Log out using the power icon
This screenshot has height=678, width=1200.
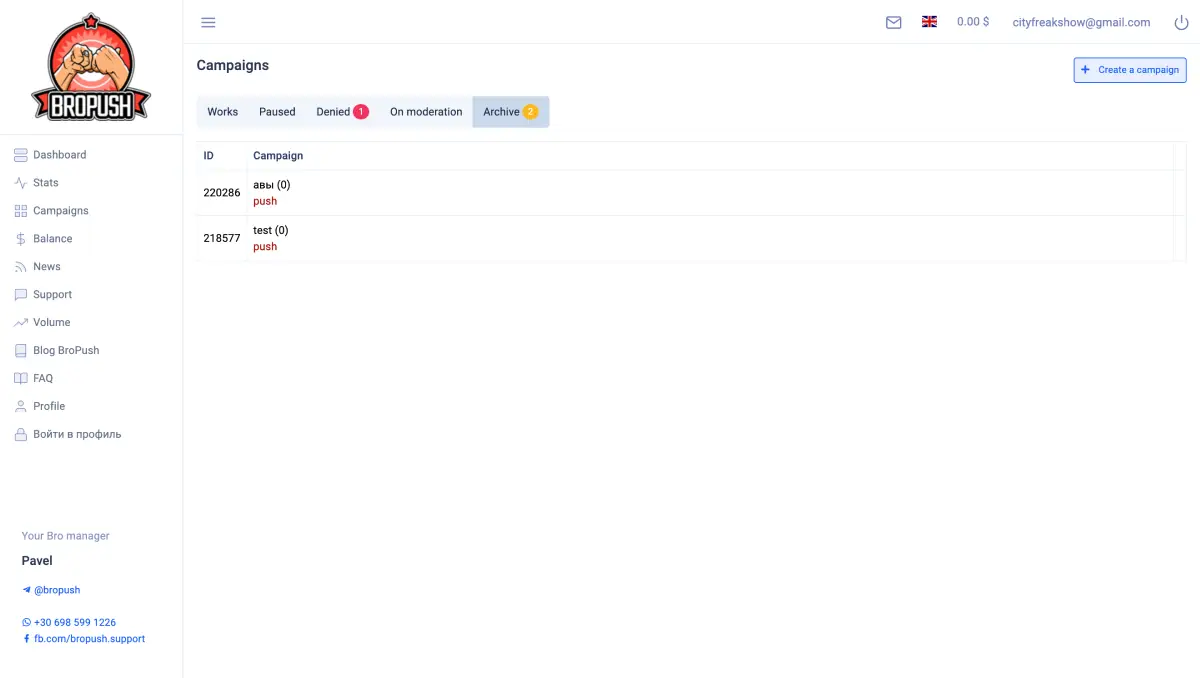click(x=1181, y=22)
